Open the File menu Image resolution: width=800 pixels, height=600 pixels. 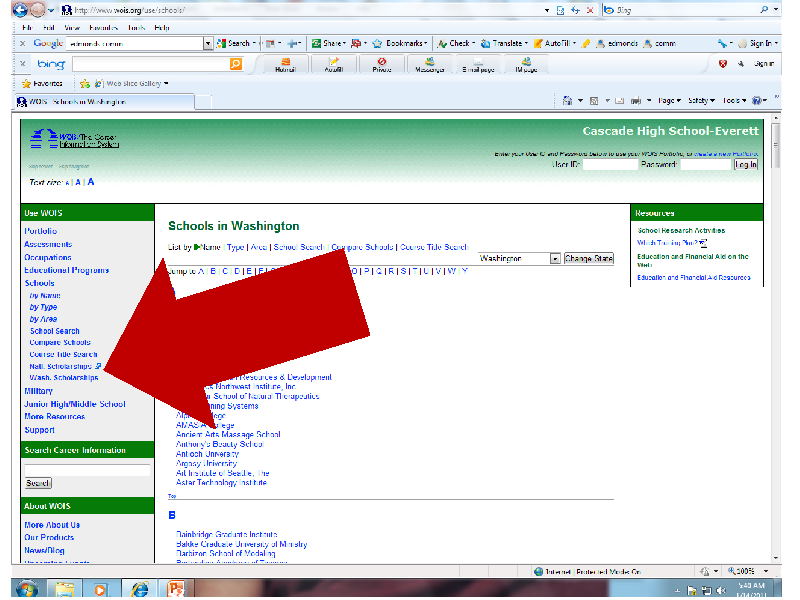28,28
